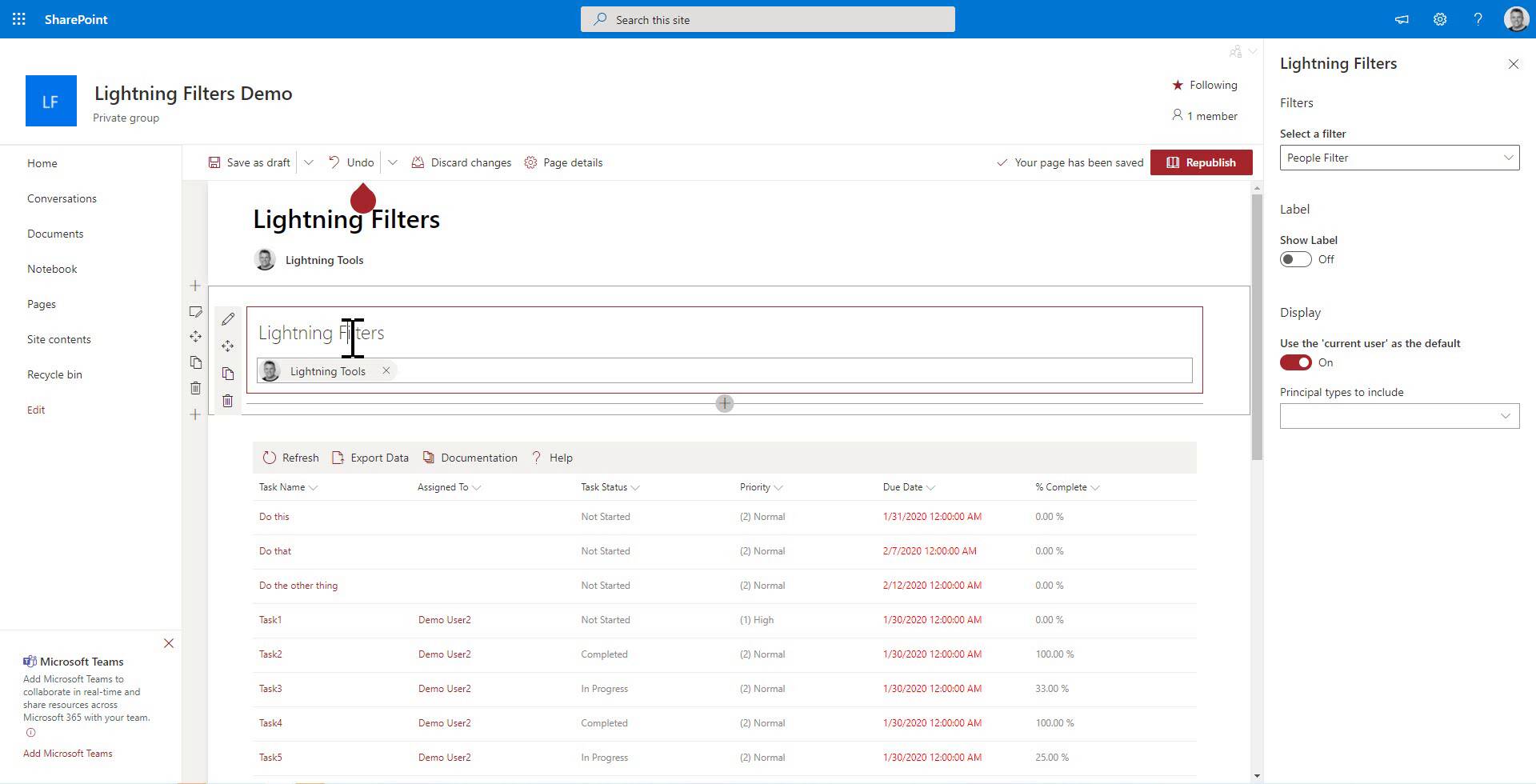The image size is (1536, 784).
Task: Click the Teams info icon
Action: [30, 733]
